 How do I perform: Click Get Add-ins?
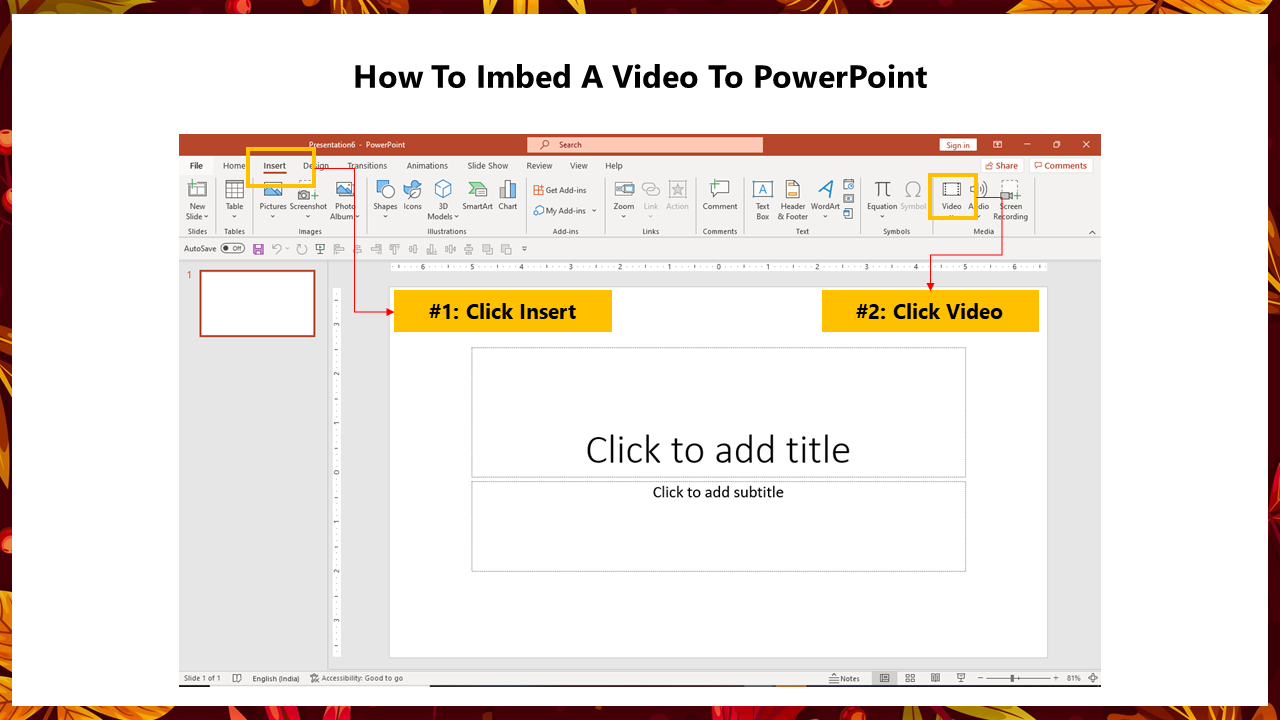(x=560, y=190)
